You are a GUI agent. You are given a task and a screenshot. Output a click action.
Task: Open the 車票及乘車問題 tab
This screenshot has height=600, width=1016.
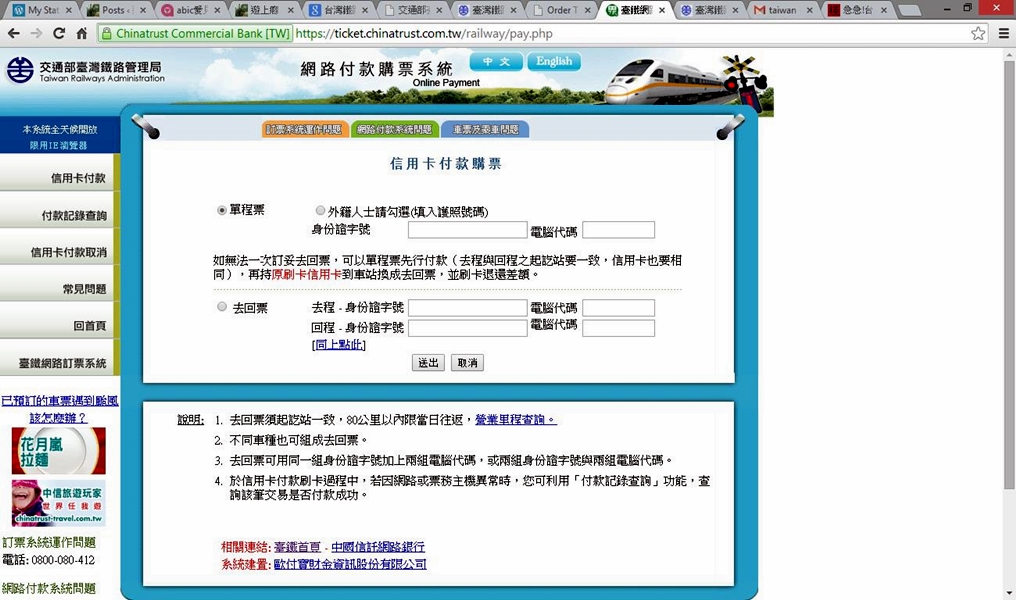tap(485, 130)
